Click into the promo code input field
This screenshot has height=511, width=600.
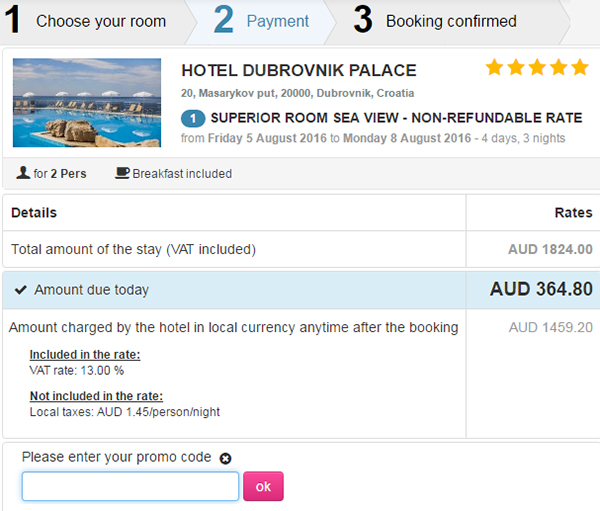point(130,486)
